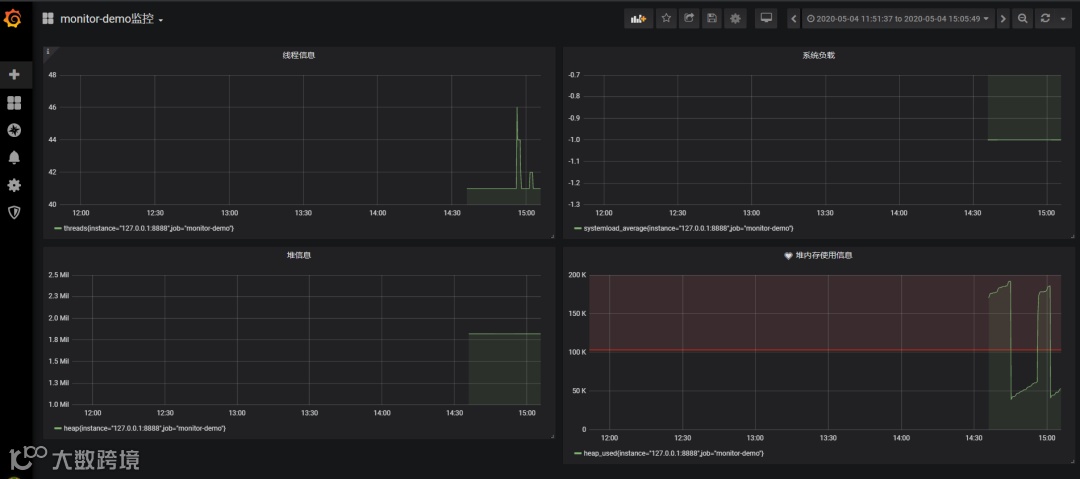Open color picker for heap_used legend swatch
1080x479 pixels.
(577, 453)
